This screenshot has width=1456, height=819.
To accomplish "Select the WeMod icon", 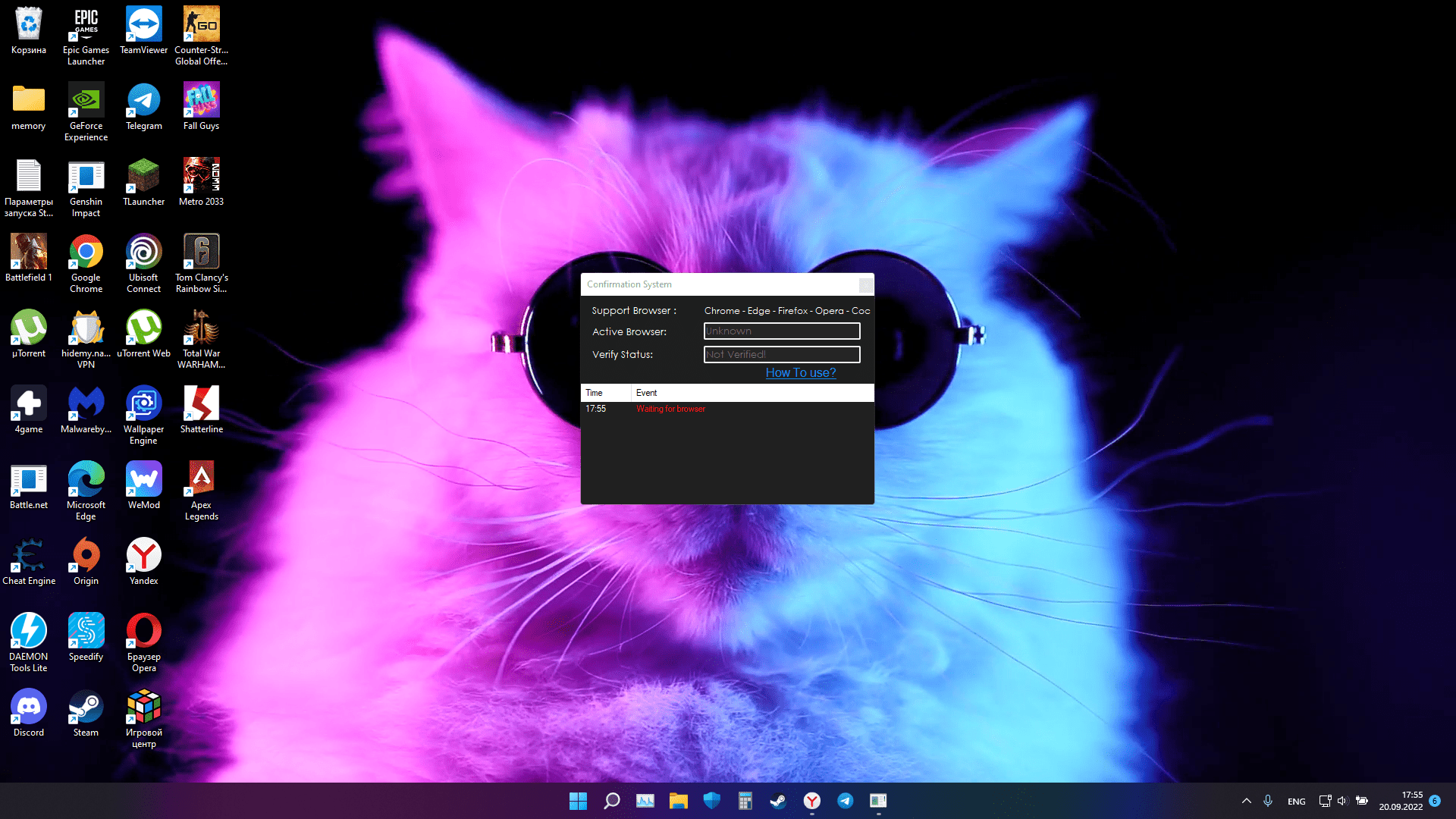I will pos(143,486).
